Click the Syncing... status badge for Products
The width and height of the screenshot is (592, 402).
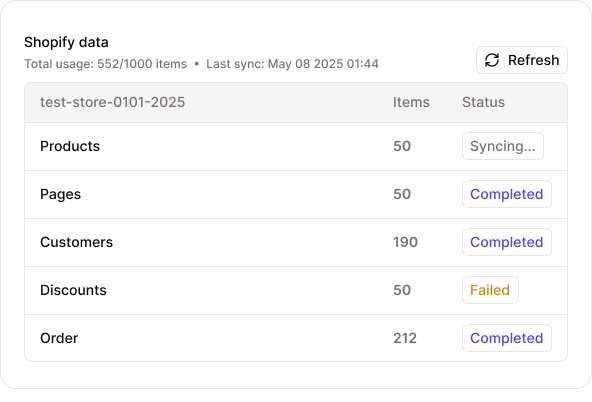coord(503,146)
